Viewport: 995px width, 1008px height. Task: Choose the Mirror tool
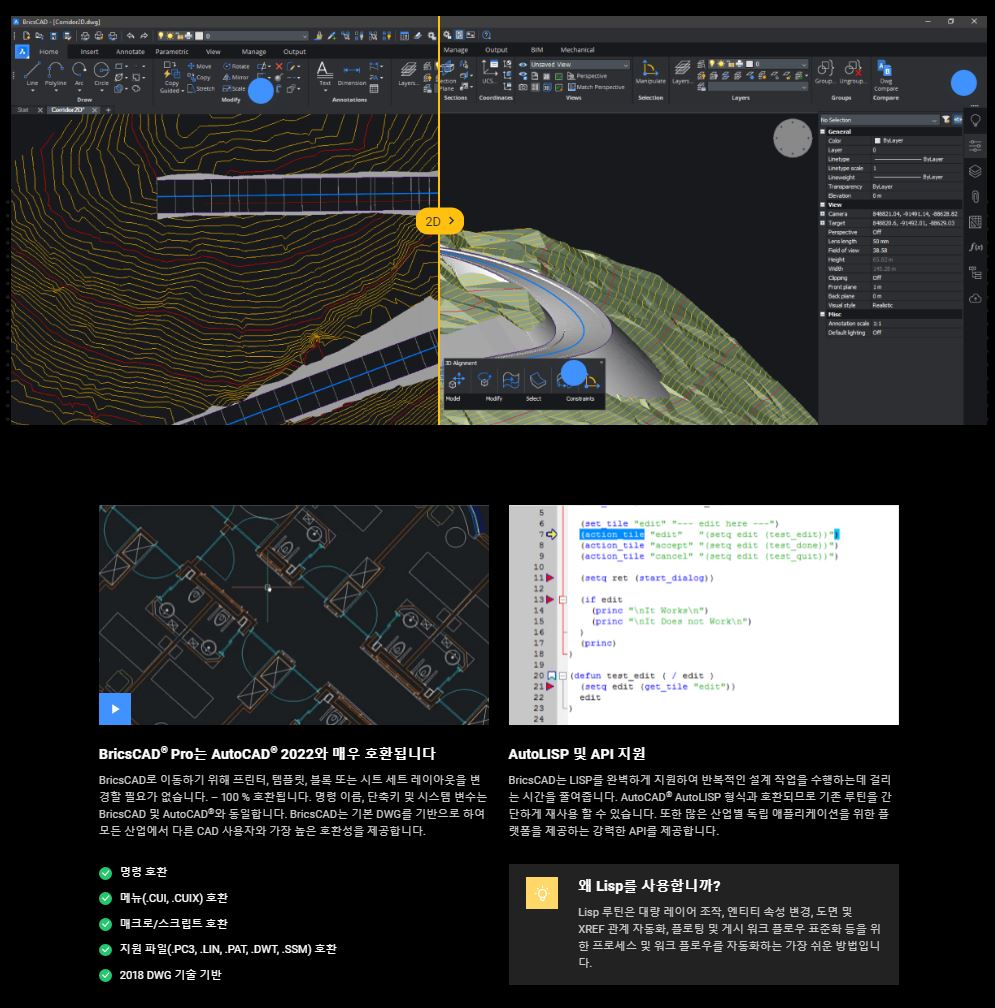tap(235, 77)
